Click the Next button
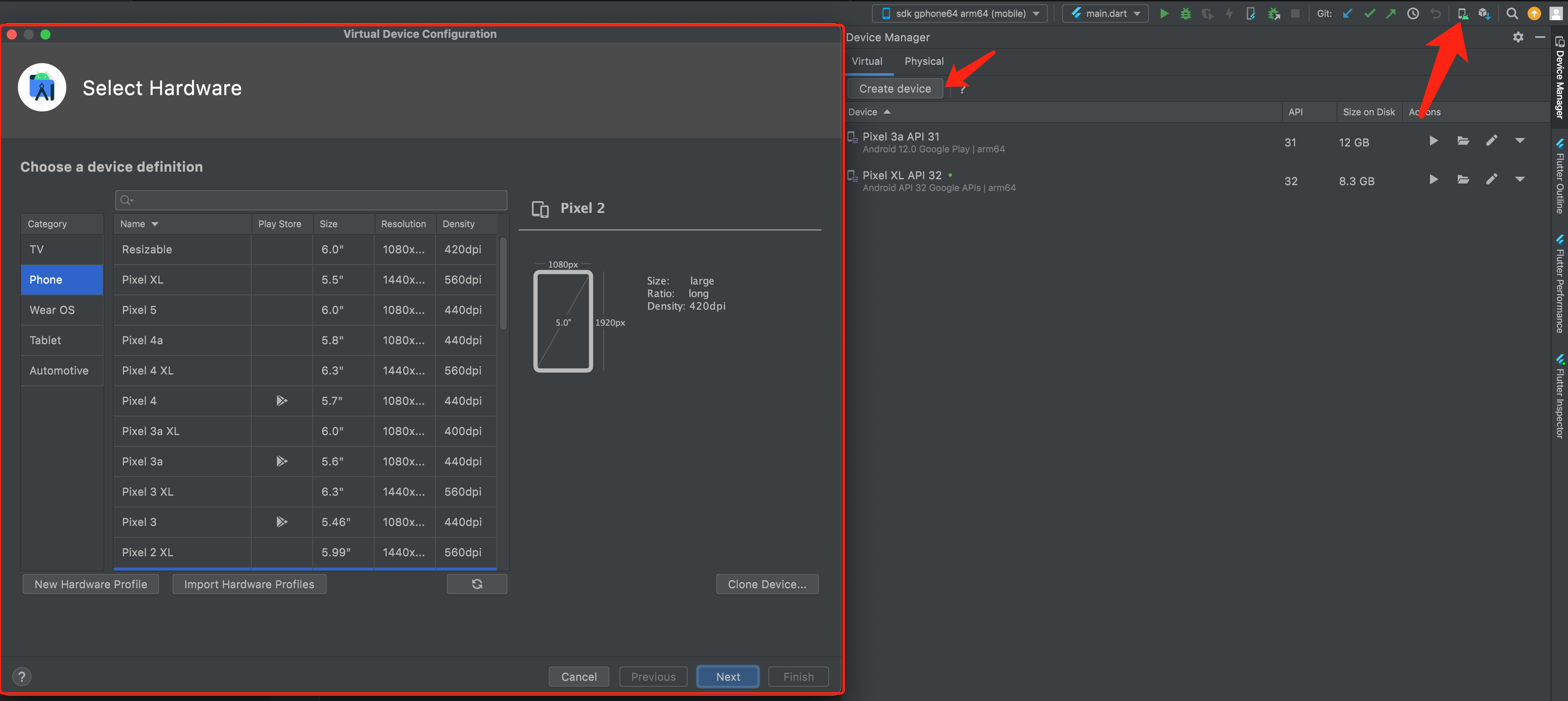This screenshot has height=701, width=1568. coord(727,677)
